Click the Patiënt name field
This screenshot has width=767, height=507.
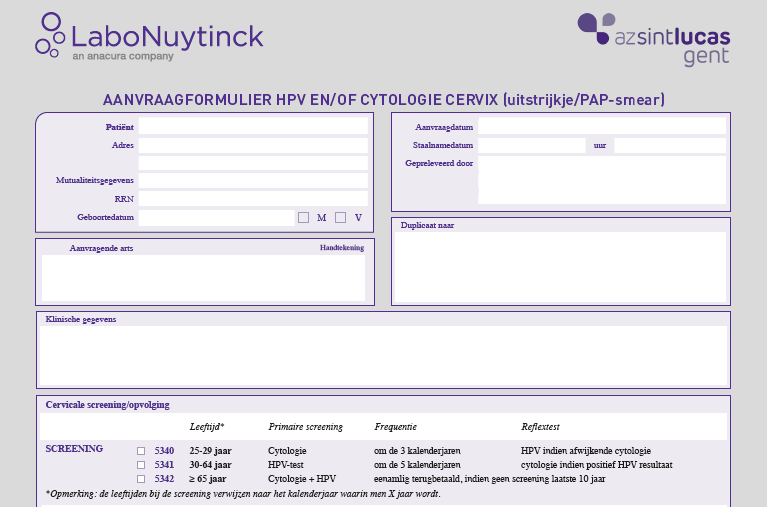(253, 126)
